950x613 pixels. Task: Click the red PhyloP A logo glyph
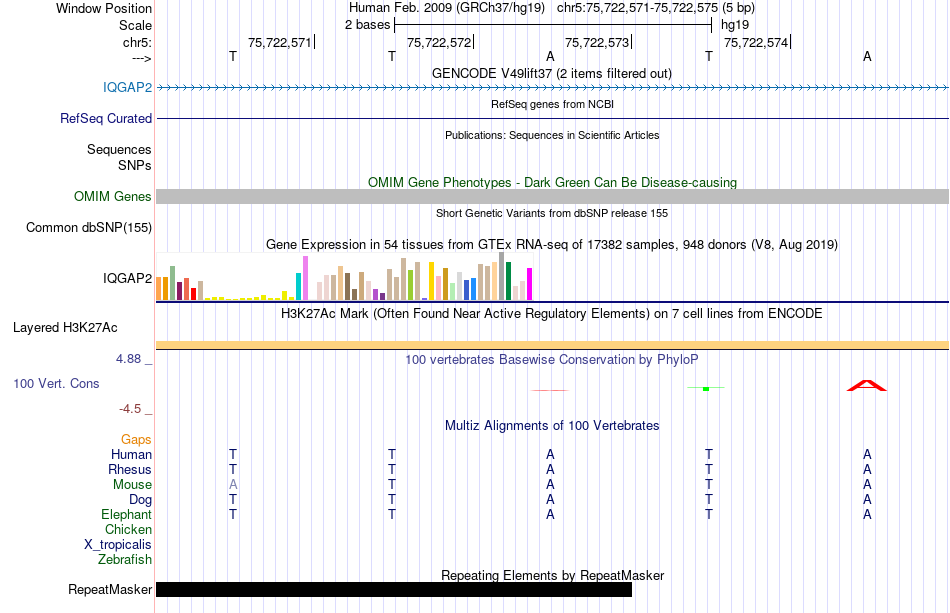click(866, 386)
